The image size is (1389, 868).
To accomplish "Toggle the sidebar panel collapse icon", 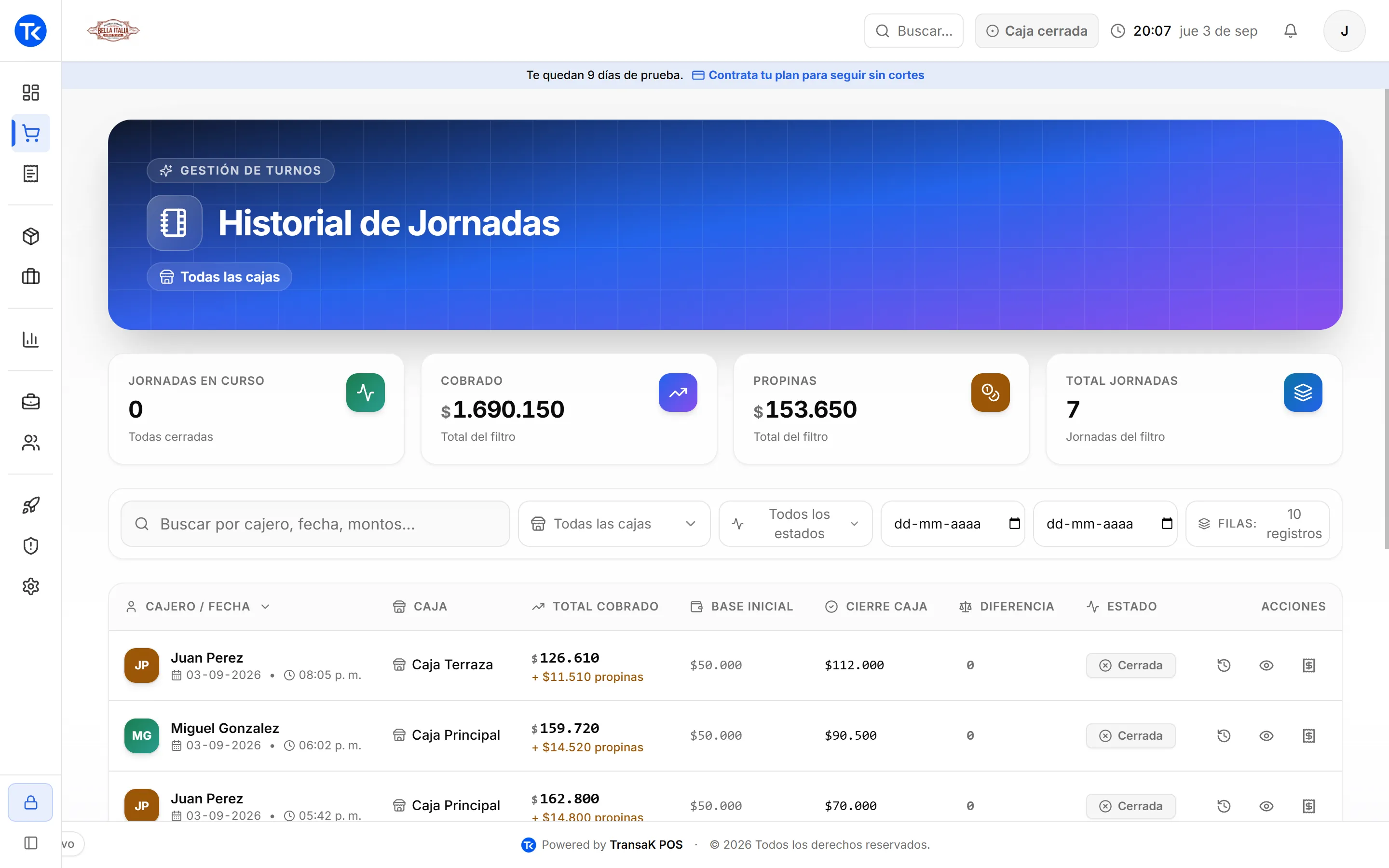I will [30, 843].
